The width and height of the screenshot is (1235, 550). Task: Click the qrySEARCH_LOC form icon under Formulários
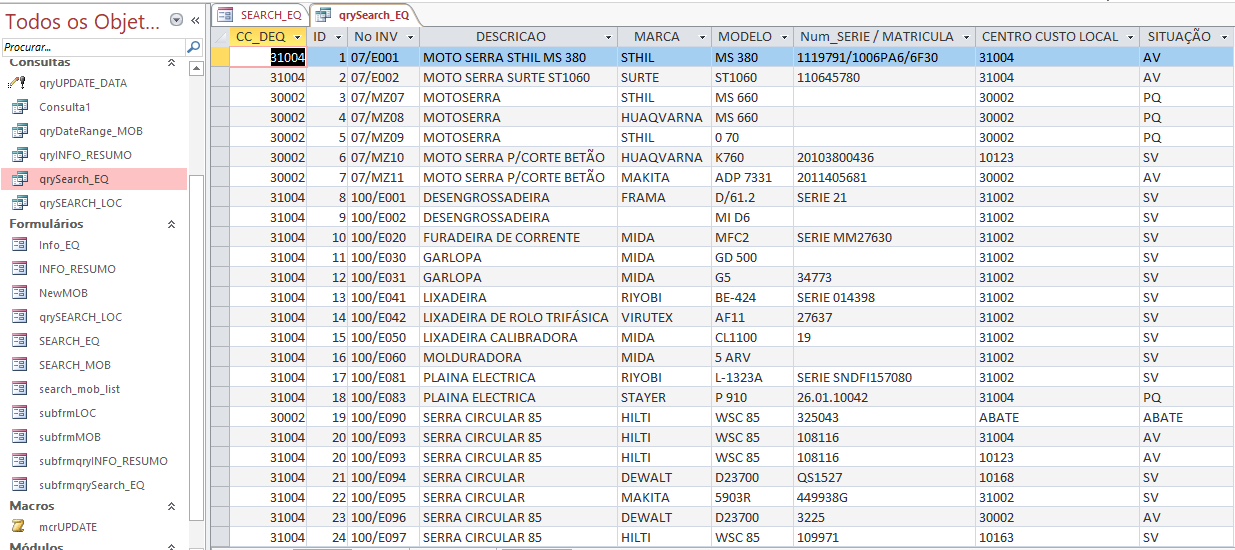click(x=19, y=317)
